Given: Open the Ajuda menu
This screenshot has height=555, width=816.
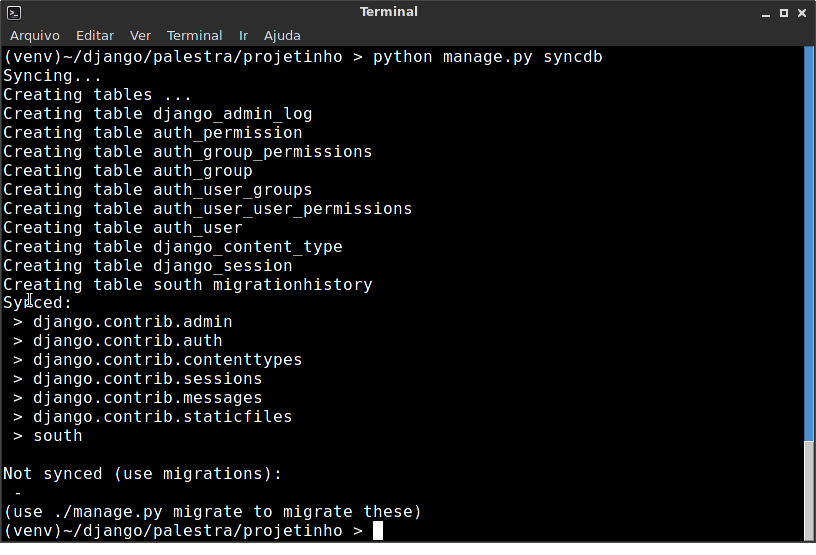Looking at the screenshot, I should [282, 36].
